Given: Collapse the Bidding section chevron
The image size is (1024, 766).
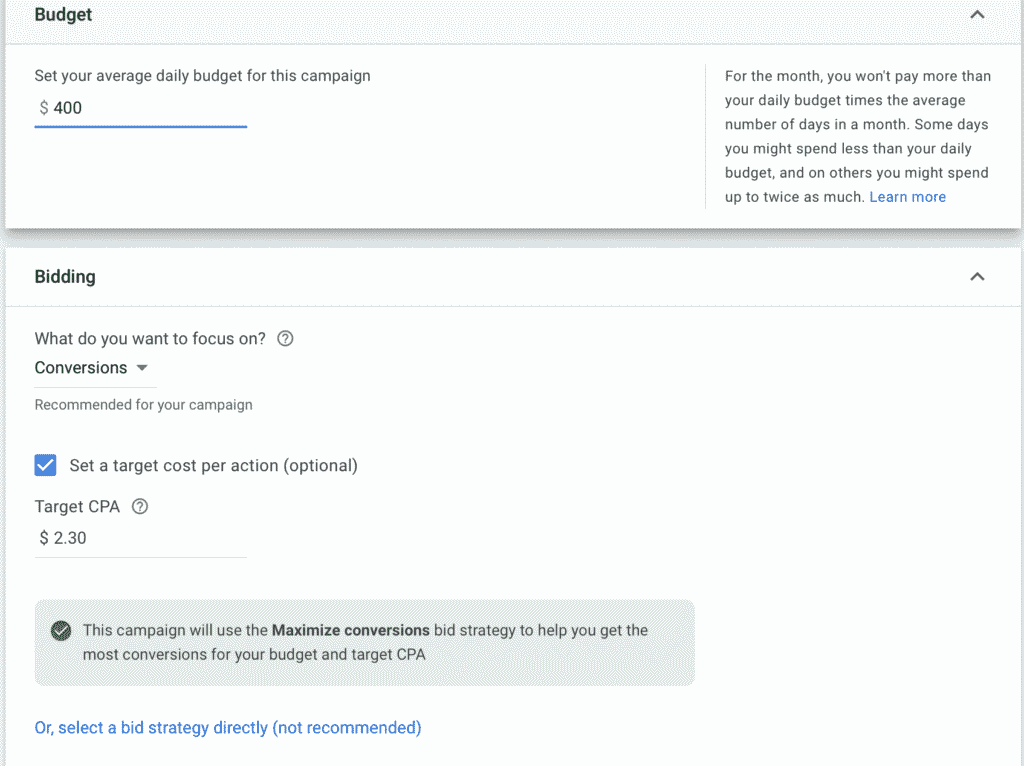Looking at the screenshot, I should coord(977,277).
